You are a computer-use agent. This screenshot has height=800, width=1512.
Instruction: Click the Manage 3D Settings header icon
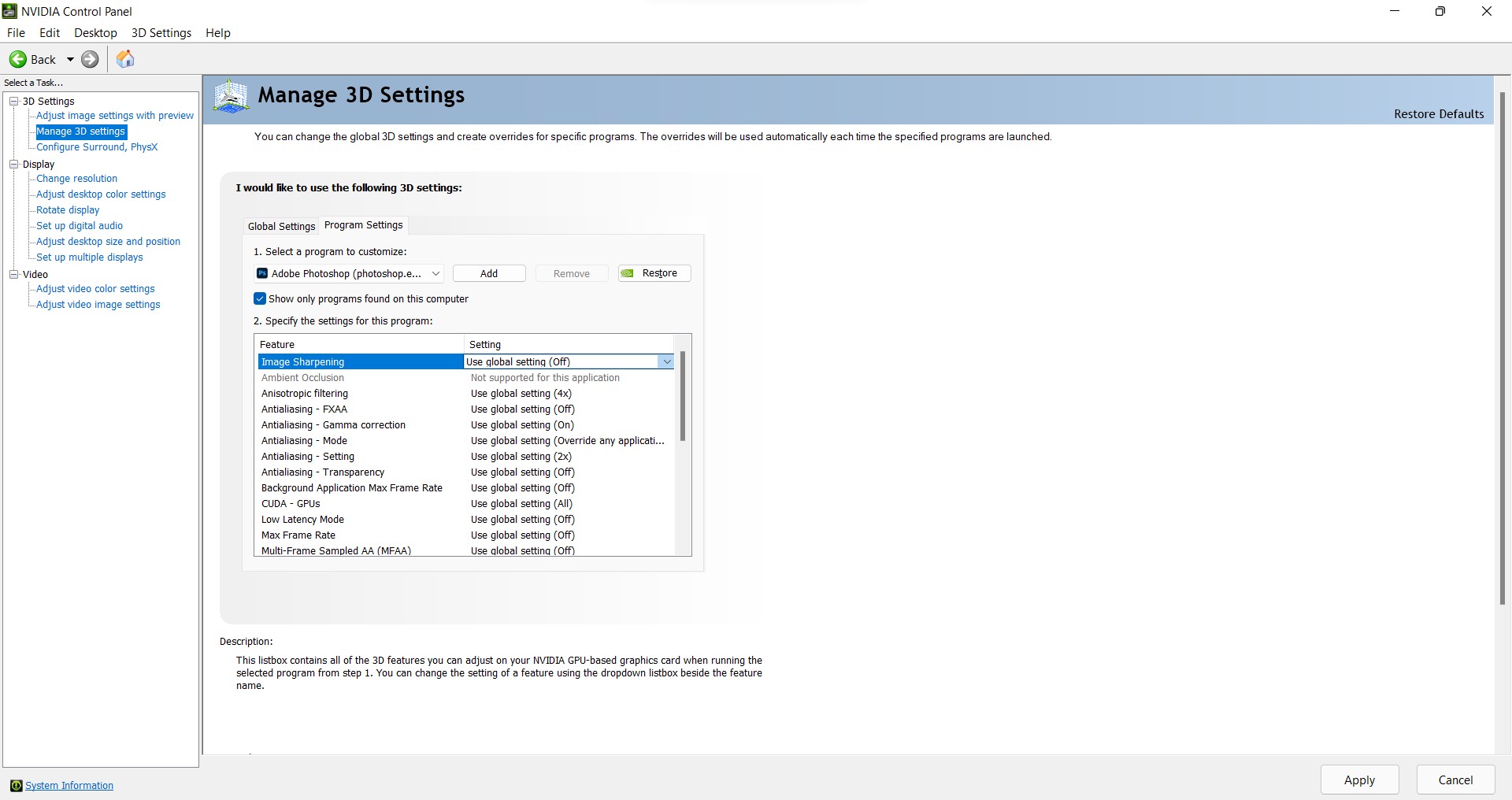click(231, 97)
